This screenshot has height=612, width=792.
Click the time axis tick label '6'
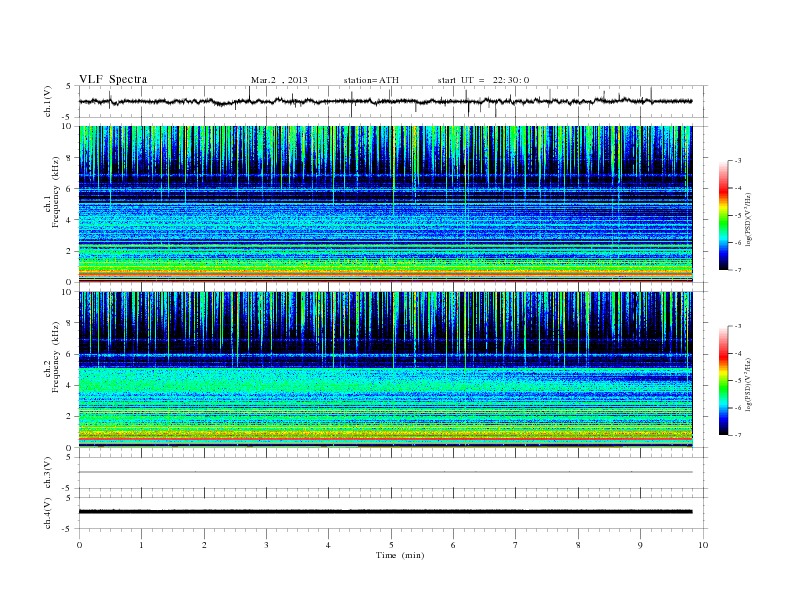453,545
